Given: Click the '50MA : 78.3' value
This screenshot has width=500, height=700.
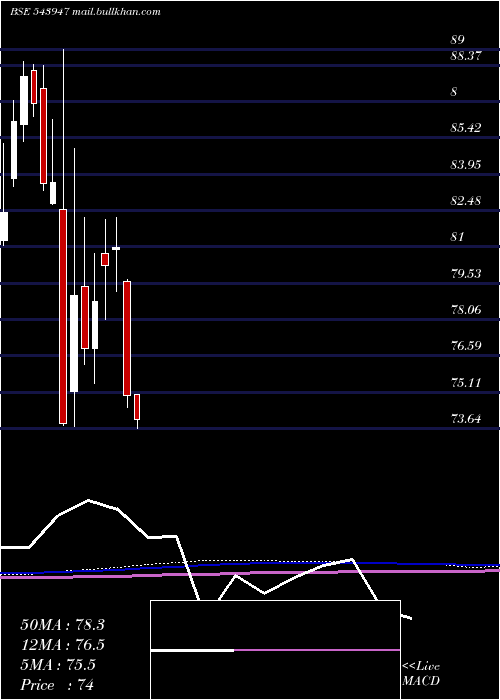Looking at the screenshot, I should click(62, 625).
